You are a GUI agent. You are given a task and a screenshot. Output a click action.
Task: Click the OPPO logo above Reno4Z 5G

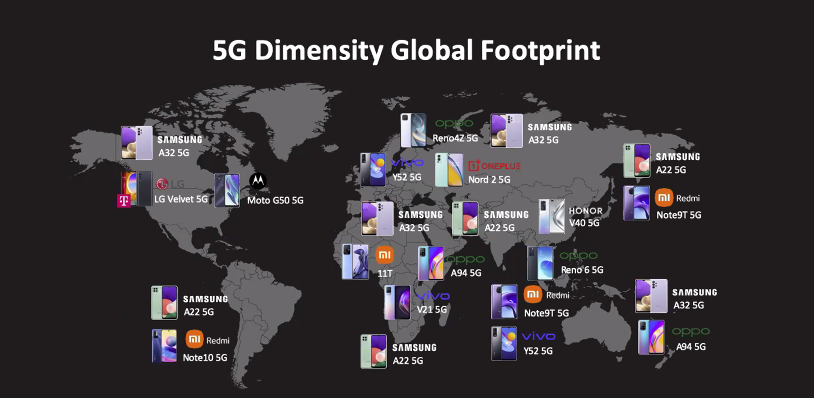(454, 123)
